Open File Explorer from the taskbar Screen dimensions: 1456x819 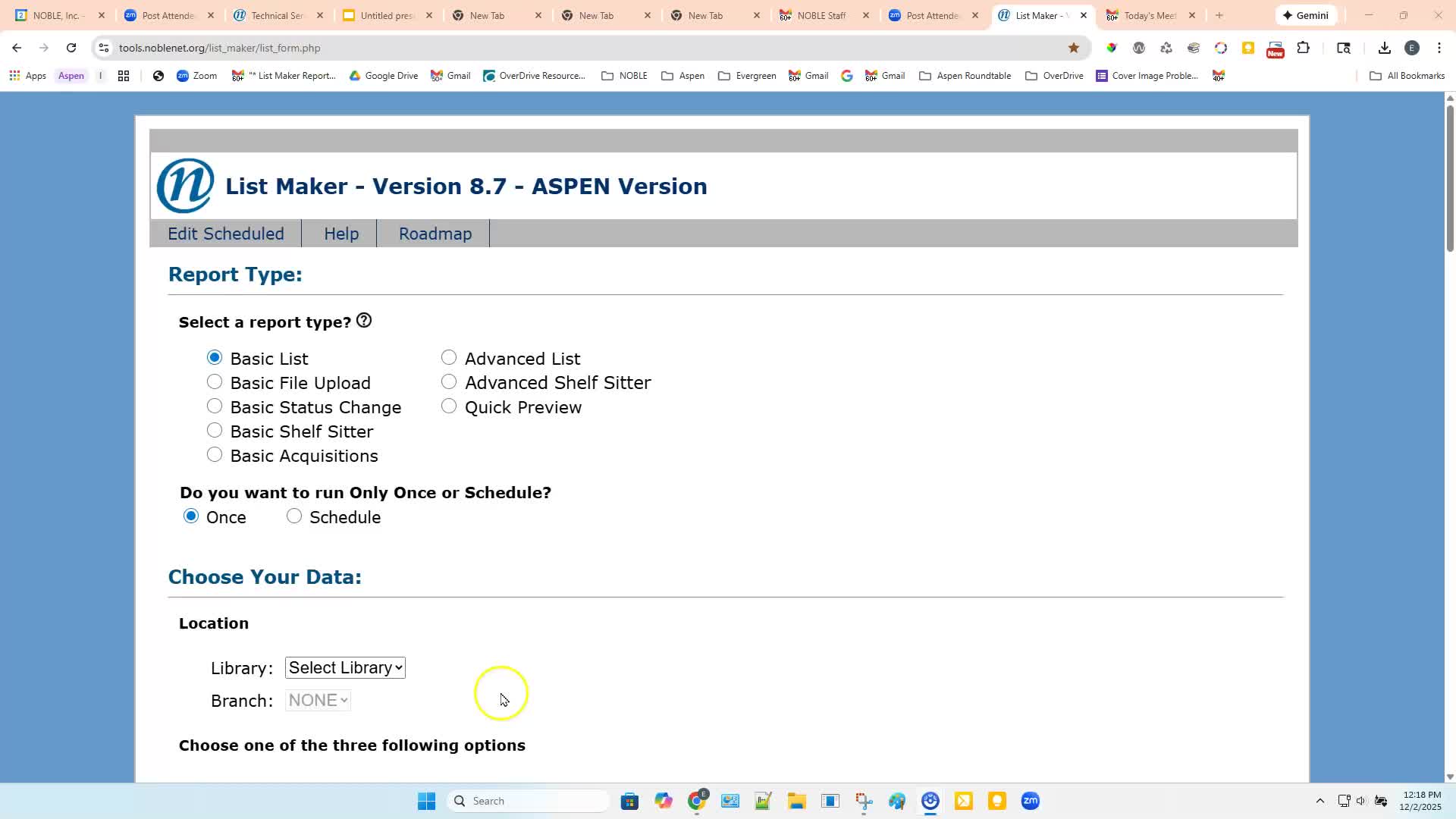pos(796,801)
